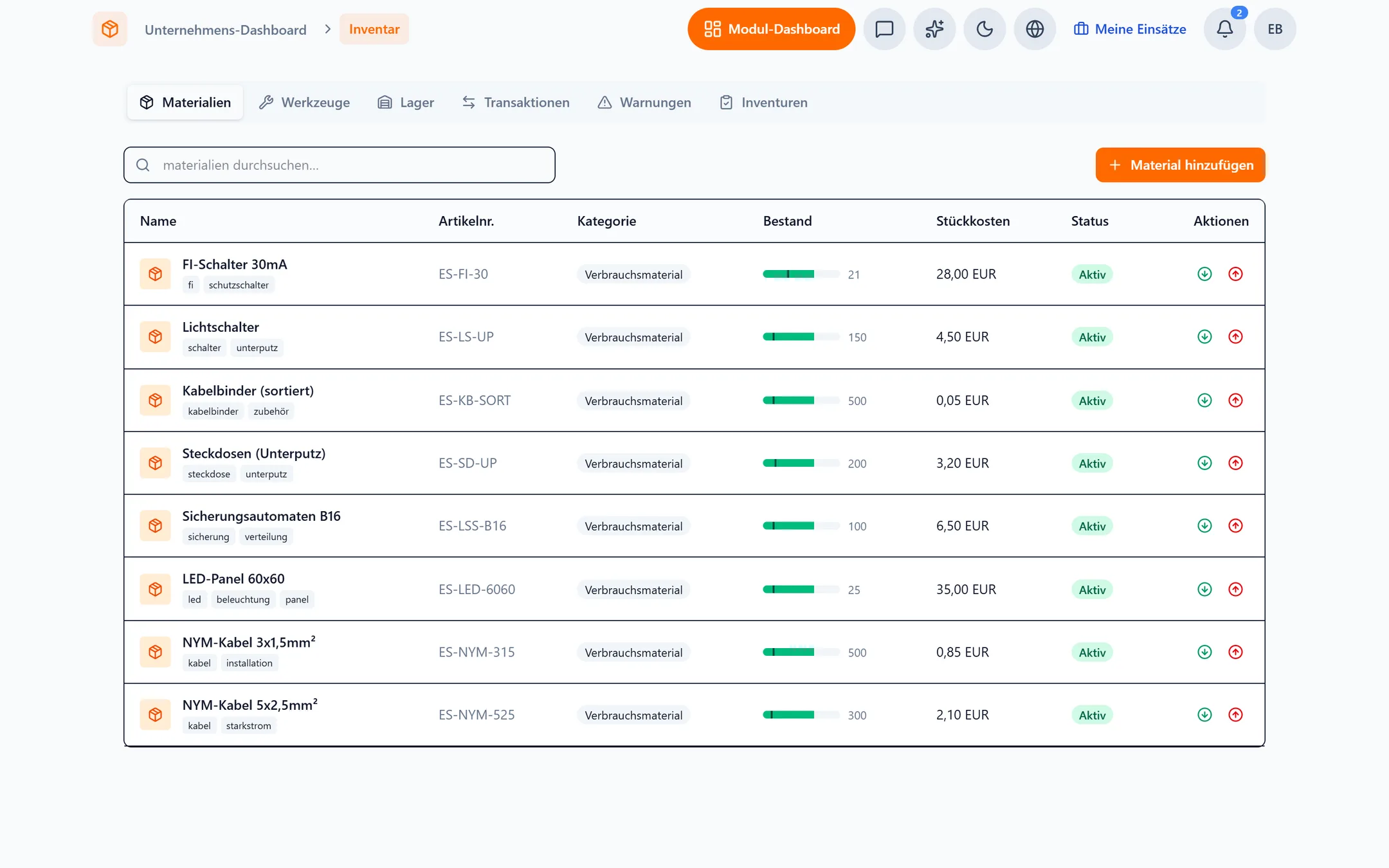Click the Bestand column header
This screenshot has width=1389, height=868.
pyautogui.click(x=787, y=221)
